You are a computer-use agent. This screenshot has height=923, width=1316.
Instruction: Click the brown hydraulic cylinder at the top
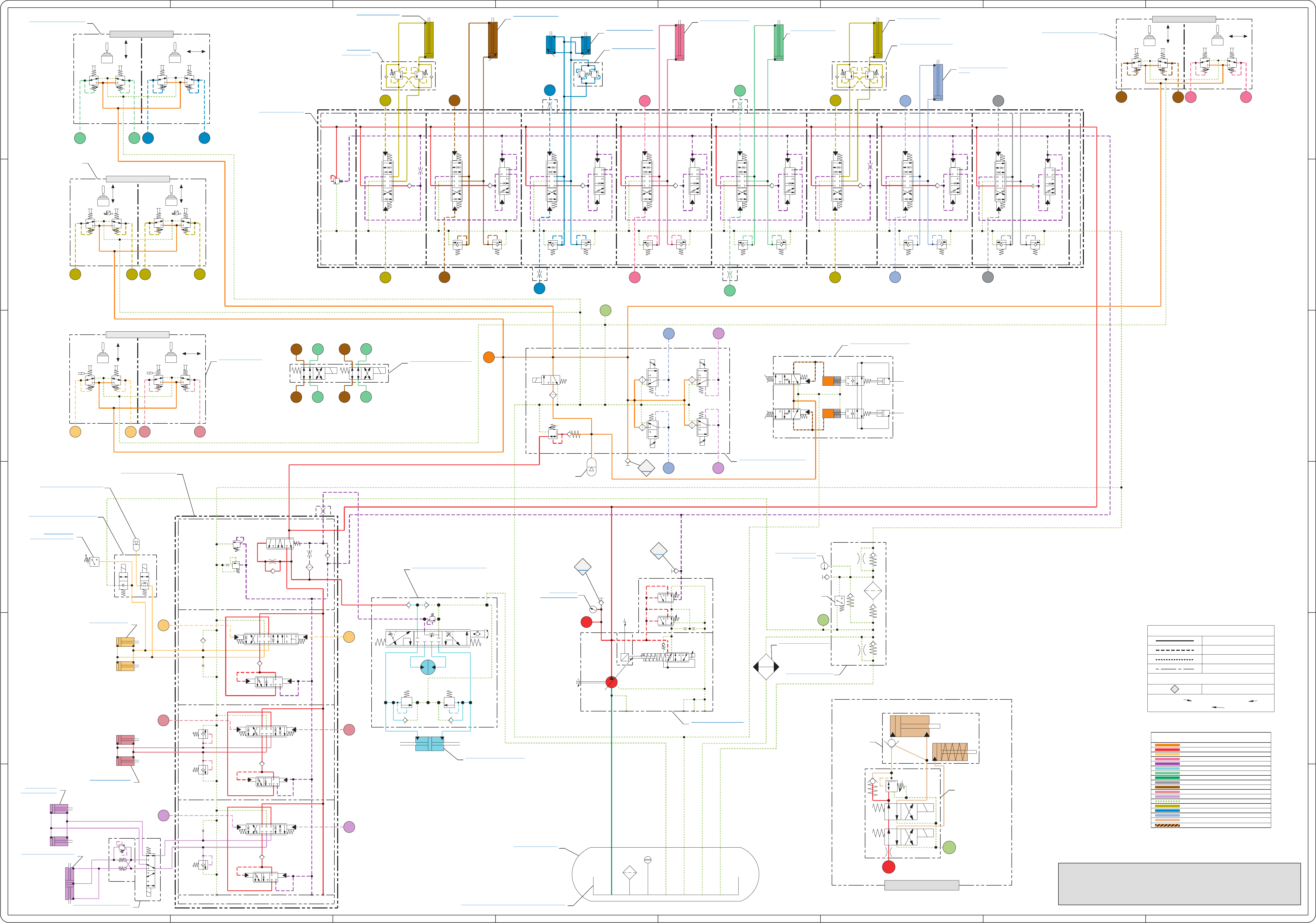(x=493, y=40)
